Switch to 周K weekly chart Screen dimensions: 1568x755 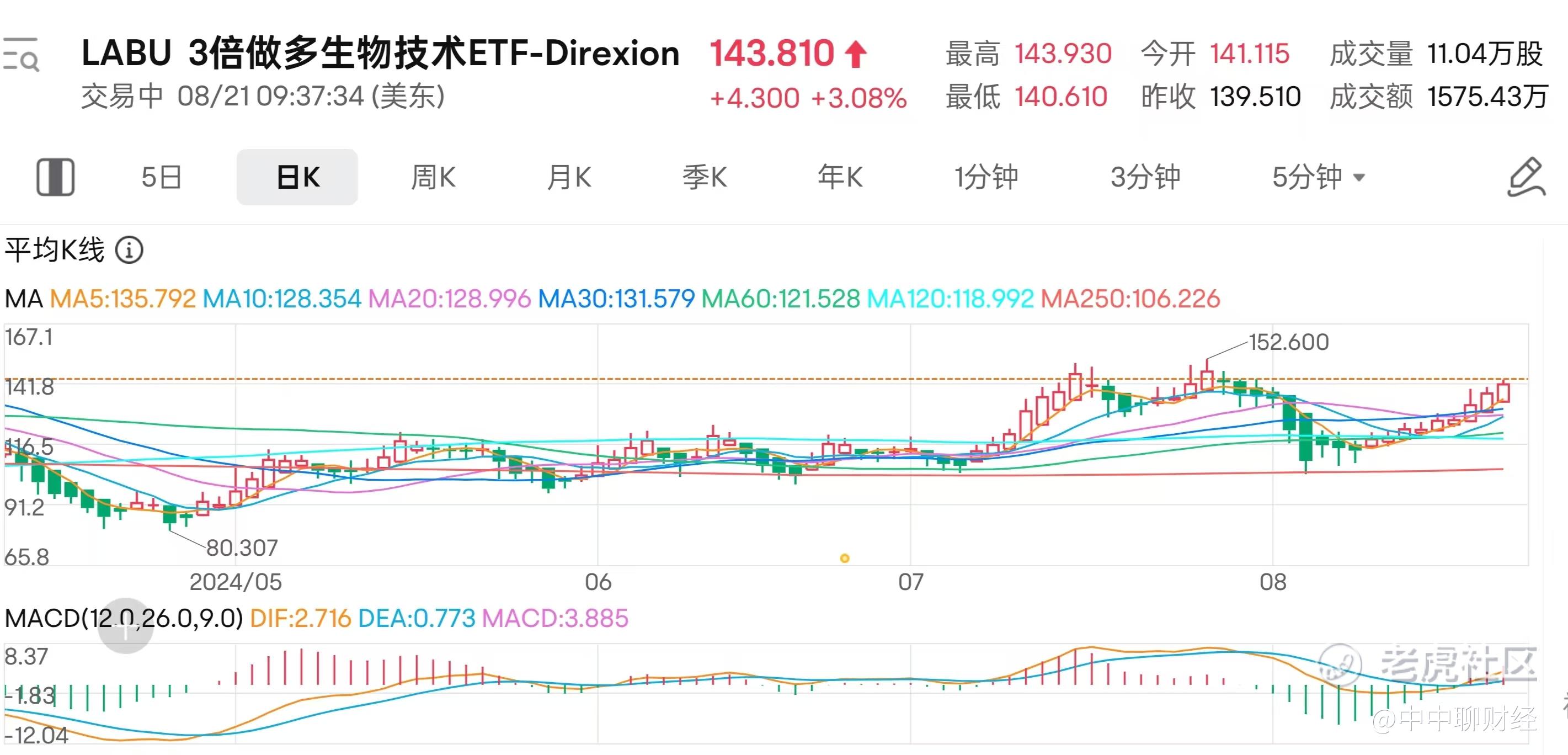click(x=433, y=177)
